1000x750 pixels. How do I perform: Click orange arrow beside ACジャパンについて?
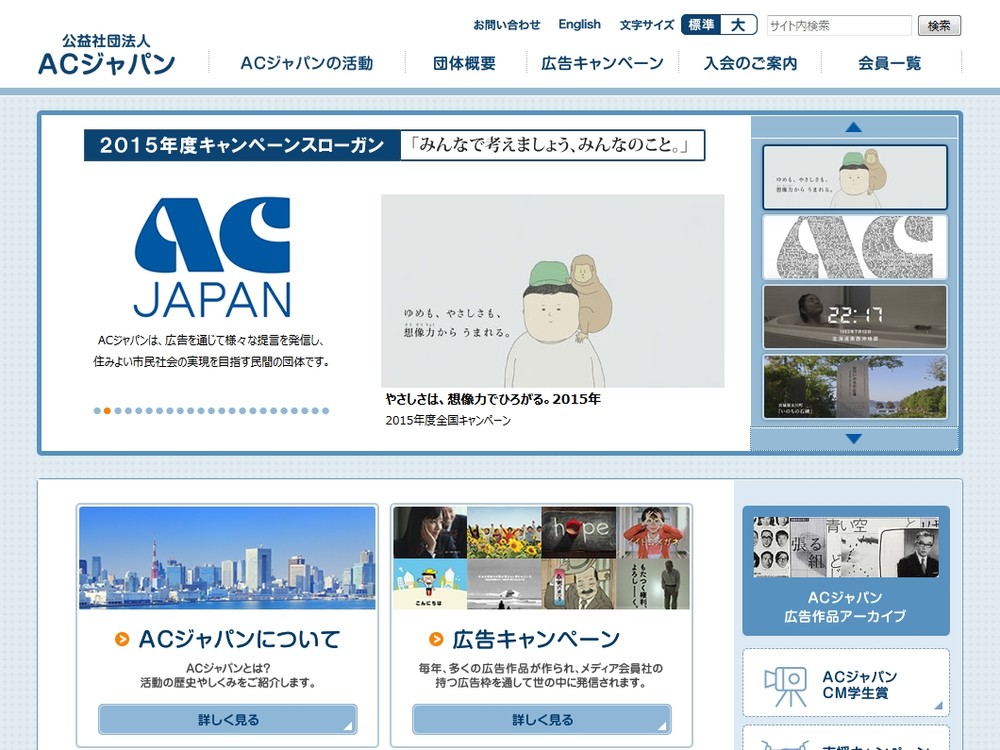122,640
